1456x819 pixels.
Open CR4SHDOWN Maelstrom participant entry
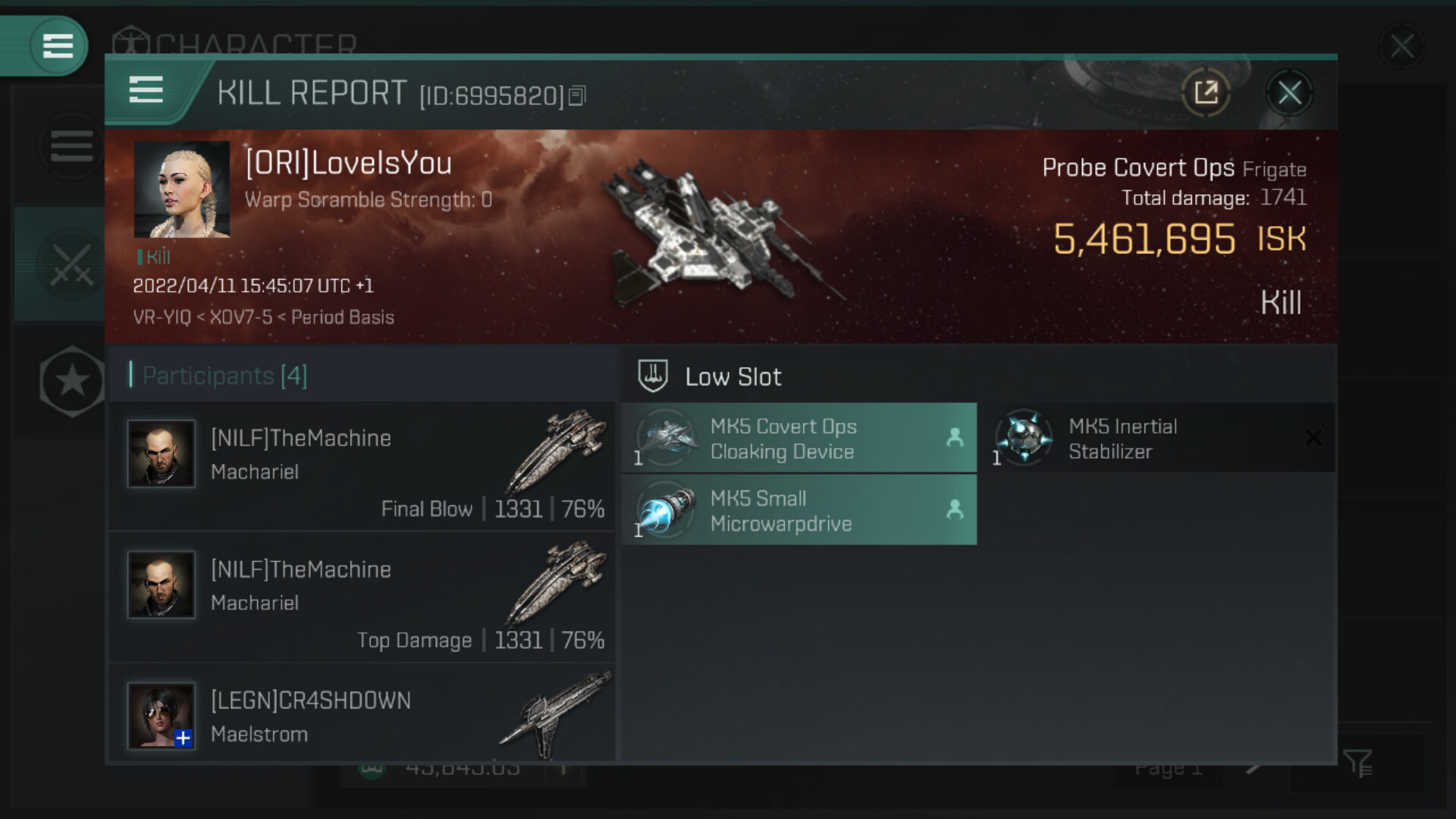tap(362, 713)
